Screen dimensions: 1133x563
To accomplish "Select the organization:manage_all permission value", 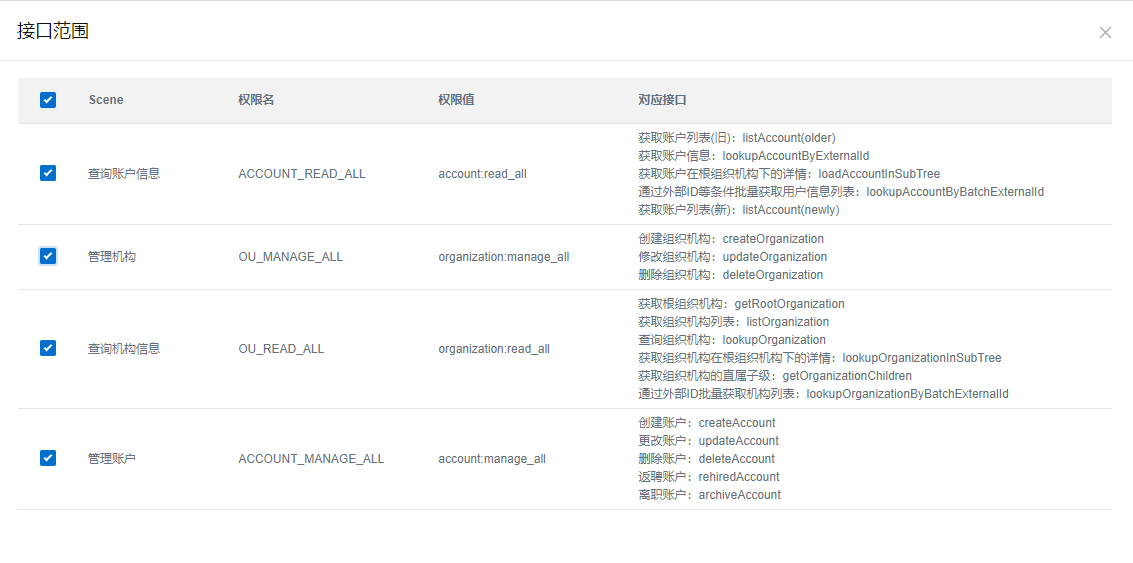I will [x=503, y=257].
